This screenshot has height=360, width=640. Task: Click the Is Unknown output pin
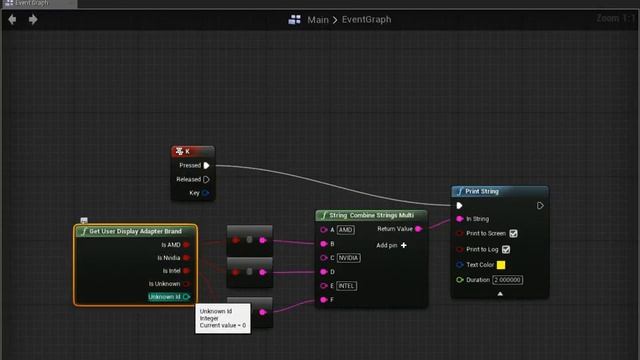tap(186, 284)
